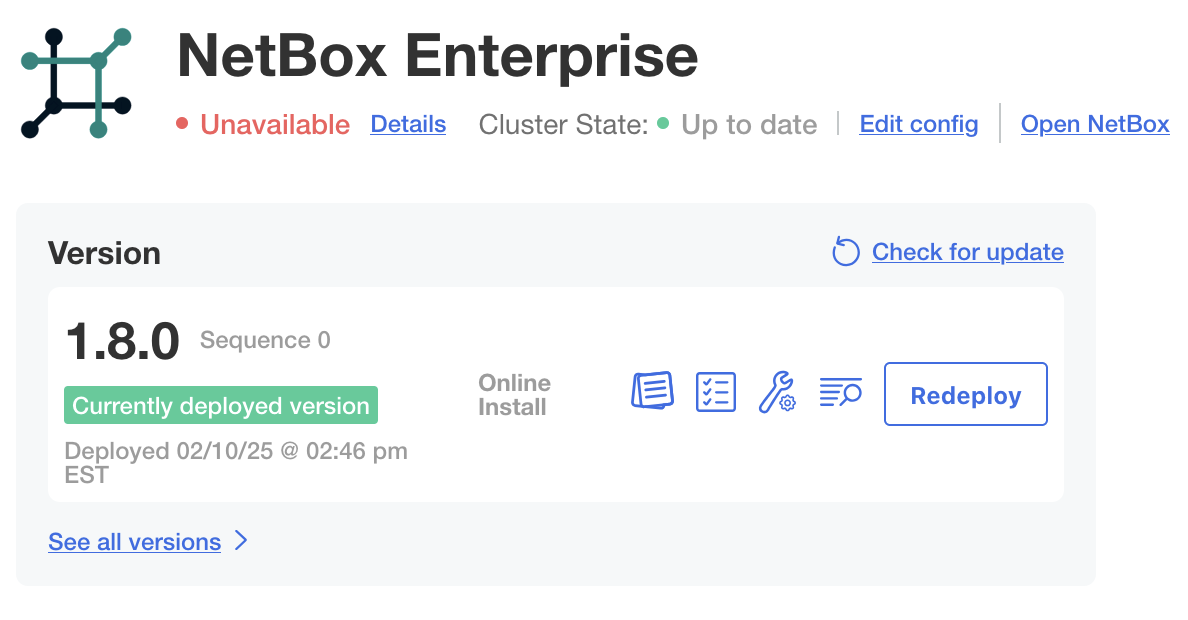Click the Sequence 0 label
The width and height of the screenshot is (1188, 620).
[x=265, y=340]
